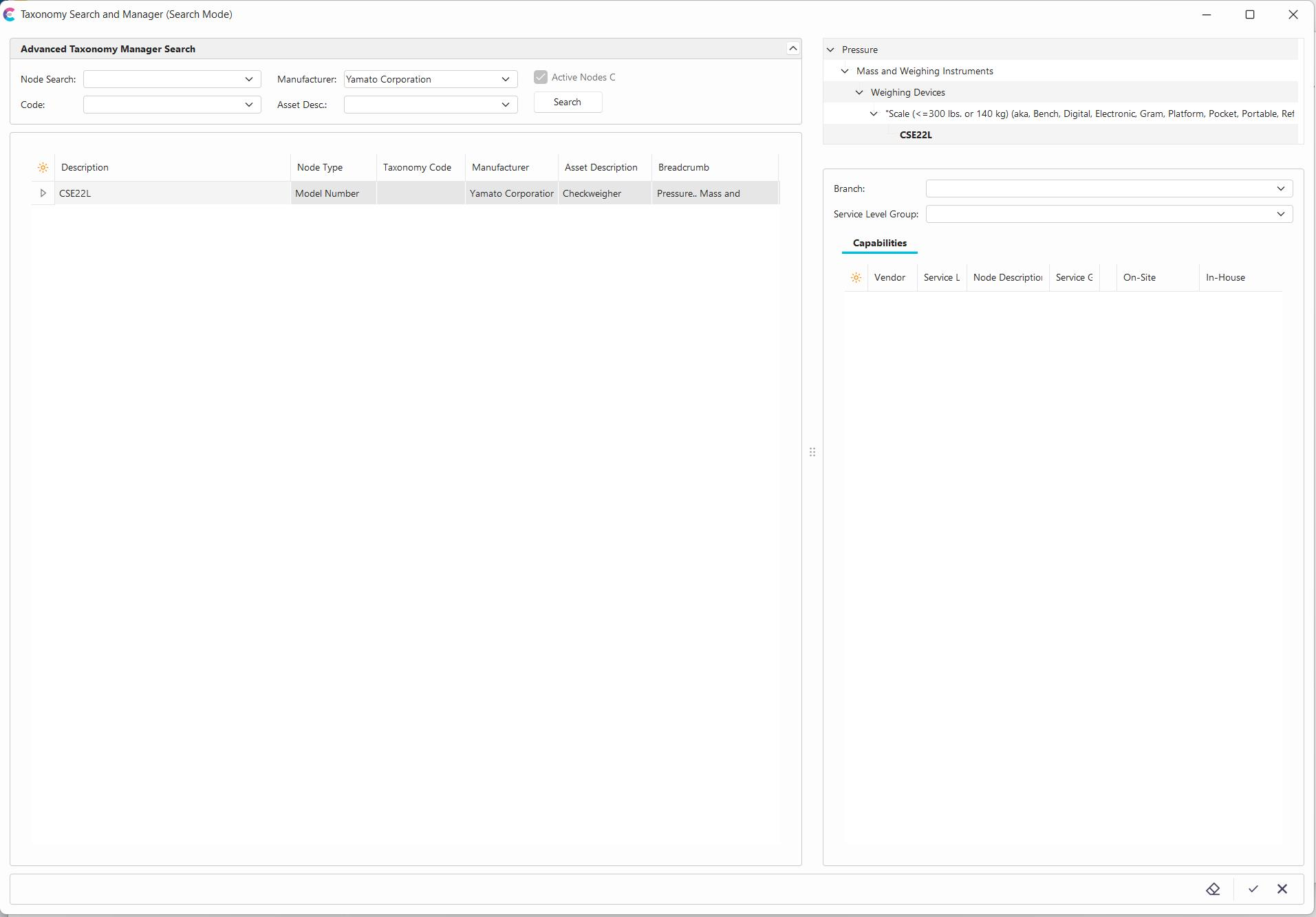Collapse Mass and Weighing Instruments node
1316x917 pixels.
click(845, 71)
